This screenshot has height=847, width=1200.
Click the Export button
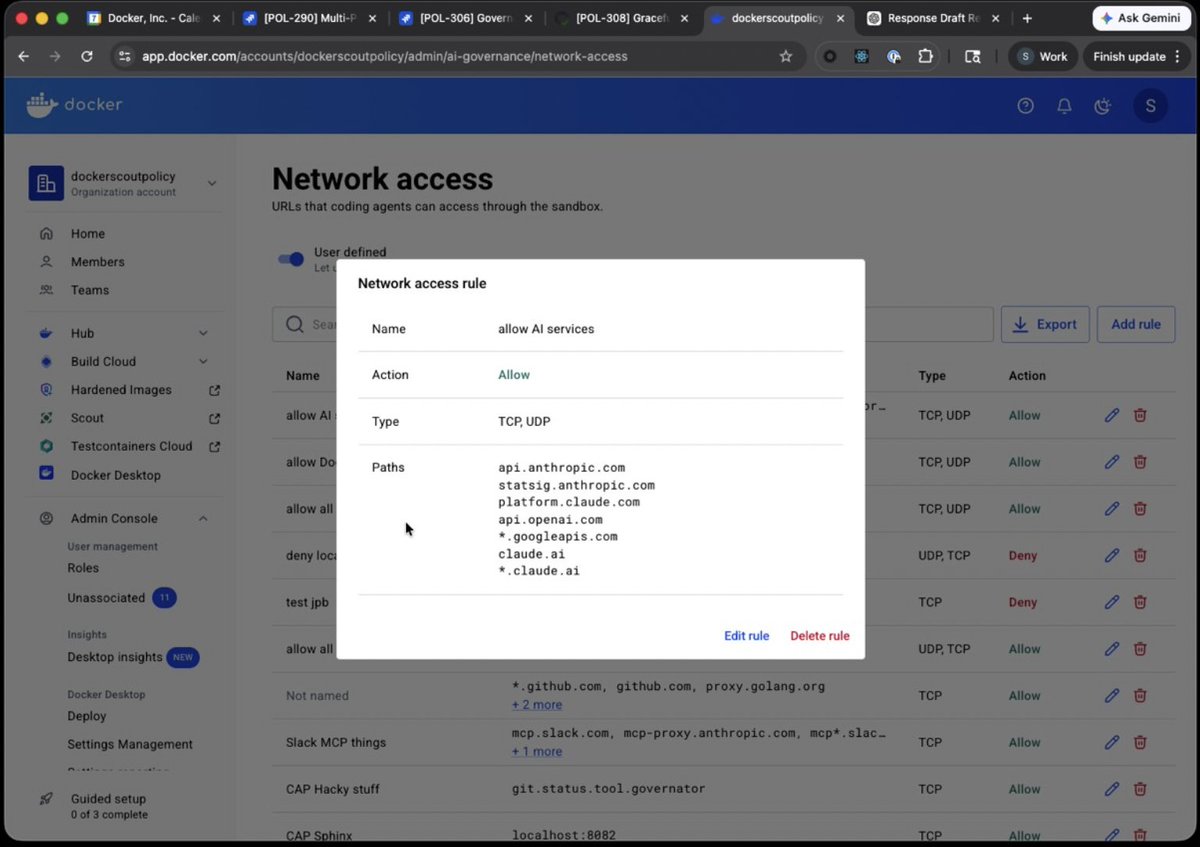point(1045,324)
